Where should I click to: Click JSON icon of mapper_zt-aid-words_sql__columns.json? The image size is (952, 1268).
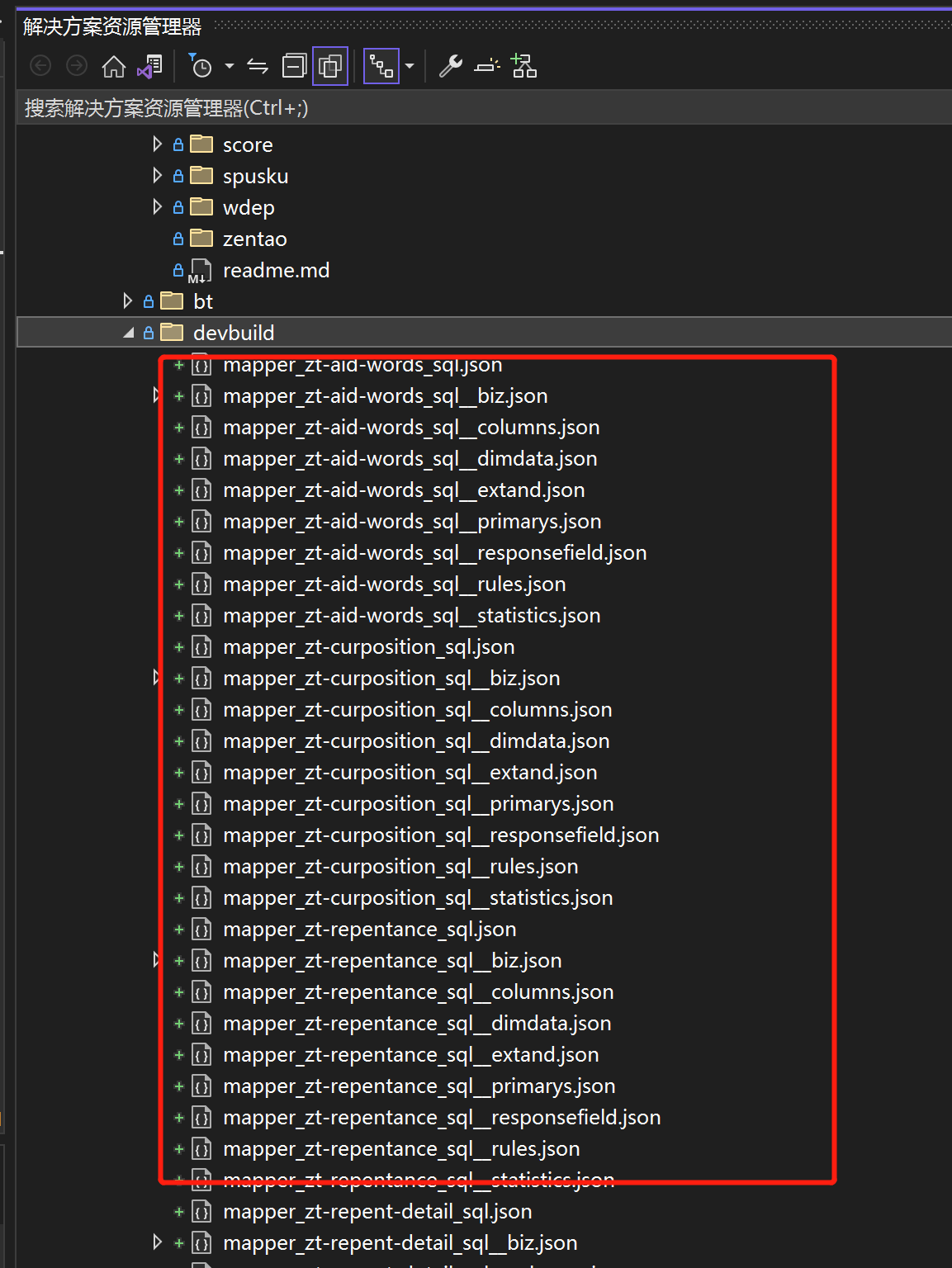click(201, 428)
